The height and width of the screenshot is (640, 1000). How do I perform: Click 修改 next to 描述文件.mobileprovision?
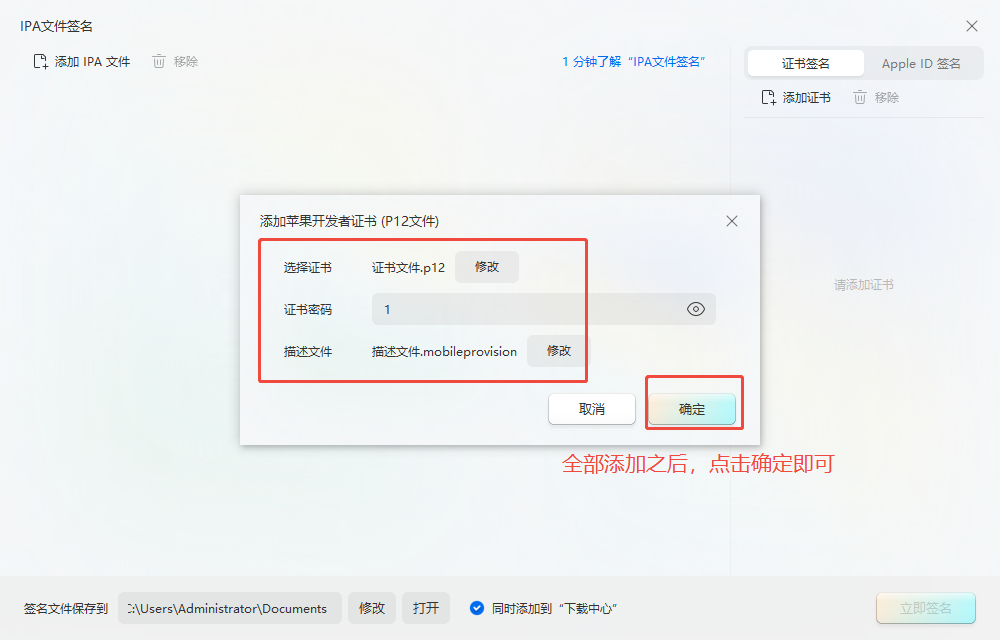pos(558,351)
